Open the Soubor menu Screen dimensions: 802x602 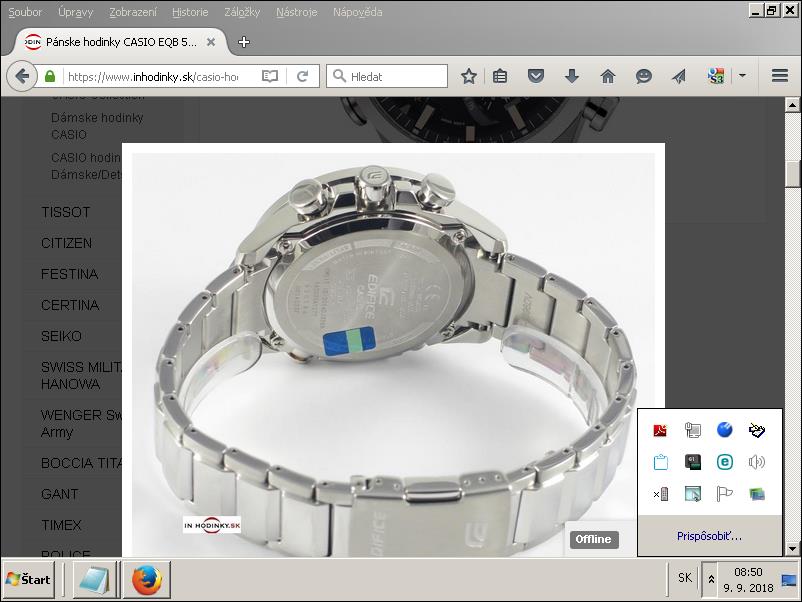25,12
